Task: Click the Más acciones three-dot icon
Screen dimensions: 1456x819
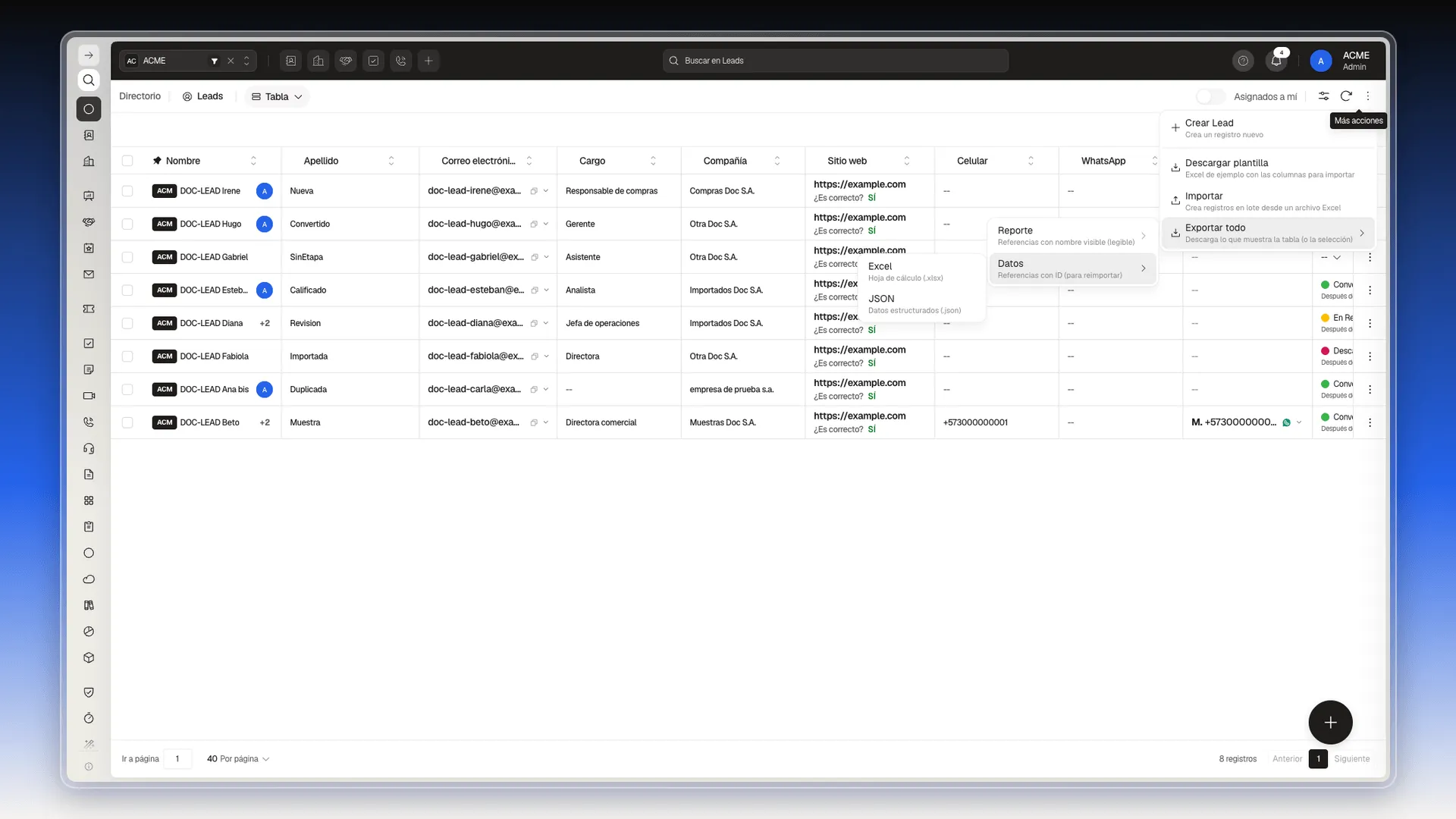Action: (x=1368, y=96)
